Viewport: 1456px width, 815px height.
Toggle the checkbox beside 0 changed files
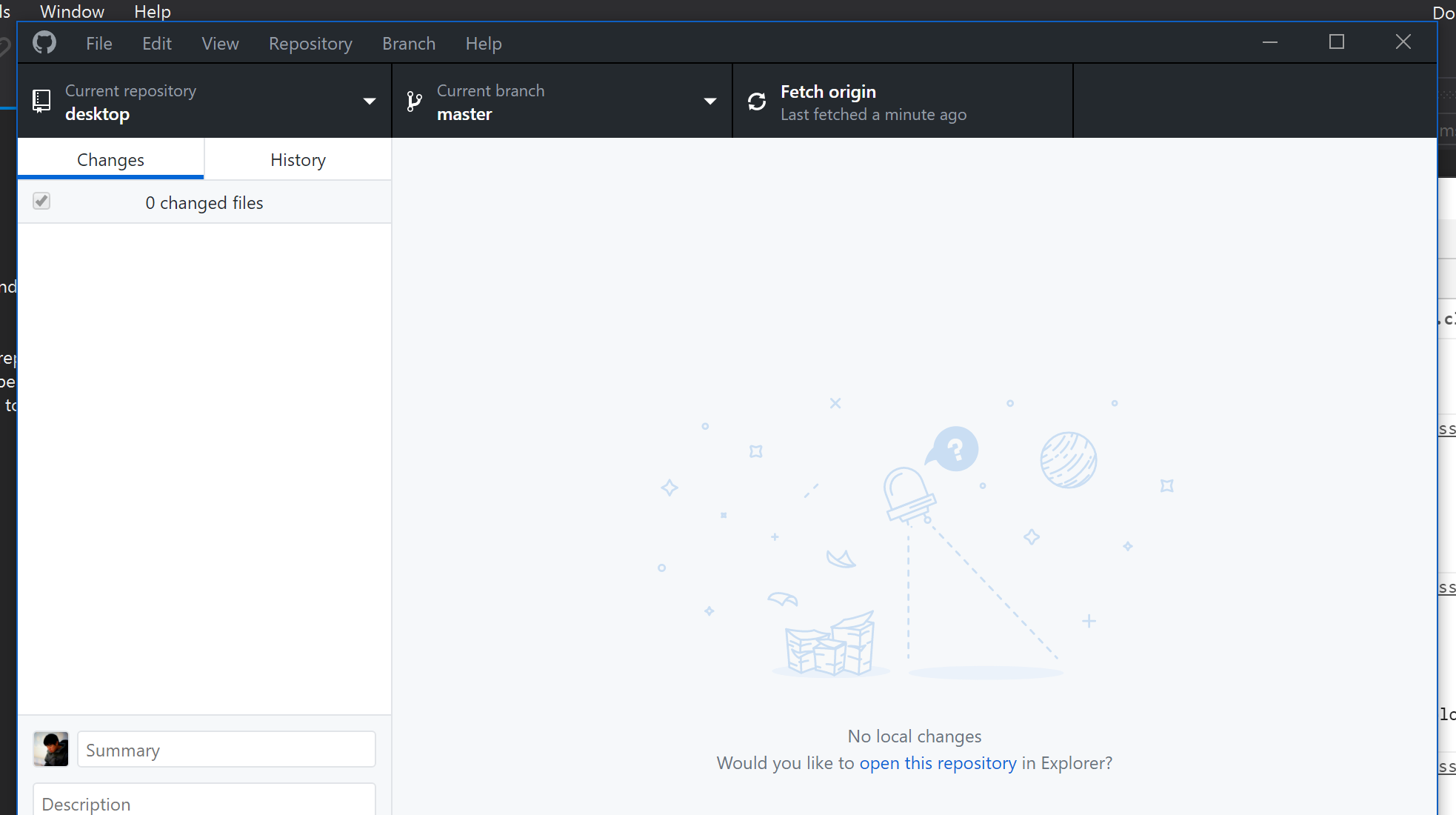click(x=41, y=201)
